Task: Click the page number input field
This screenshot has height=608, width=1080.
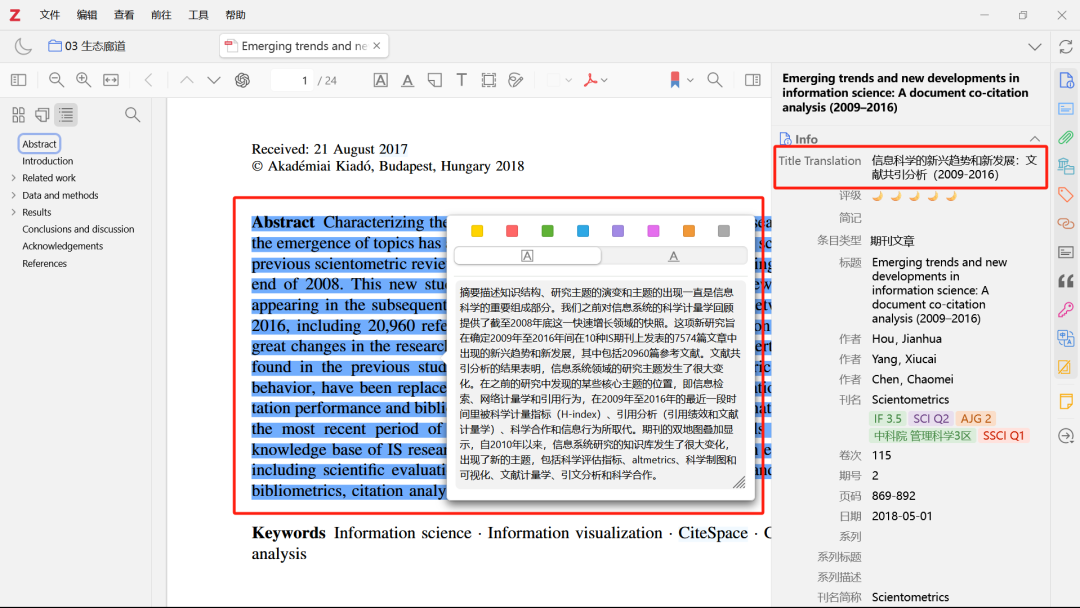Action: (x=304, y=80)
